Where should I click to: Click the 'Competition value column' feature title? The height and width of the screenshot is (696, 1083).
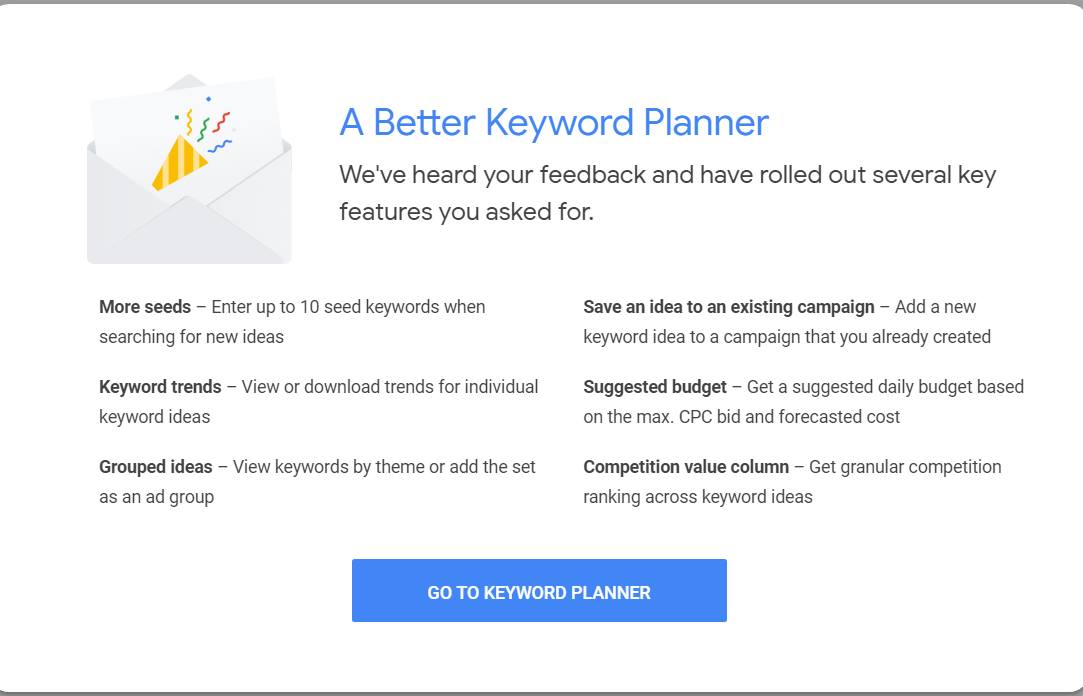coord(686,467)
